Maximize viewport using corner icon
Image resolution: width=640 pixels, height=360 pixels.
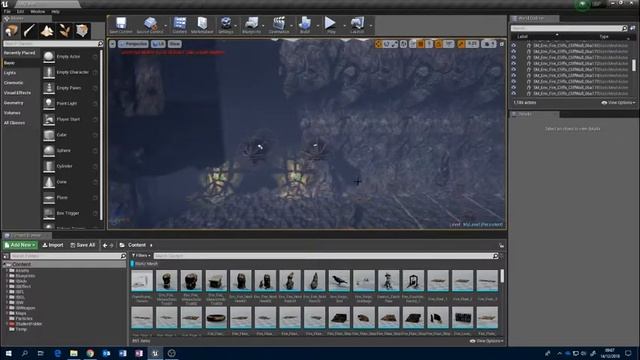click(x=502, y=44)
